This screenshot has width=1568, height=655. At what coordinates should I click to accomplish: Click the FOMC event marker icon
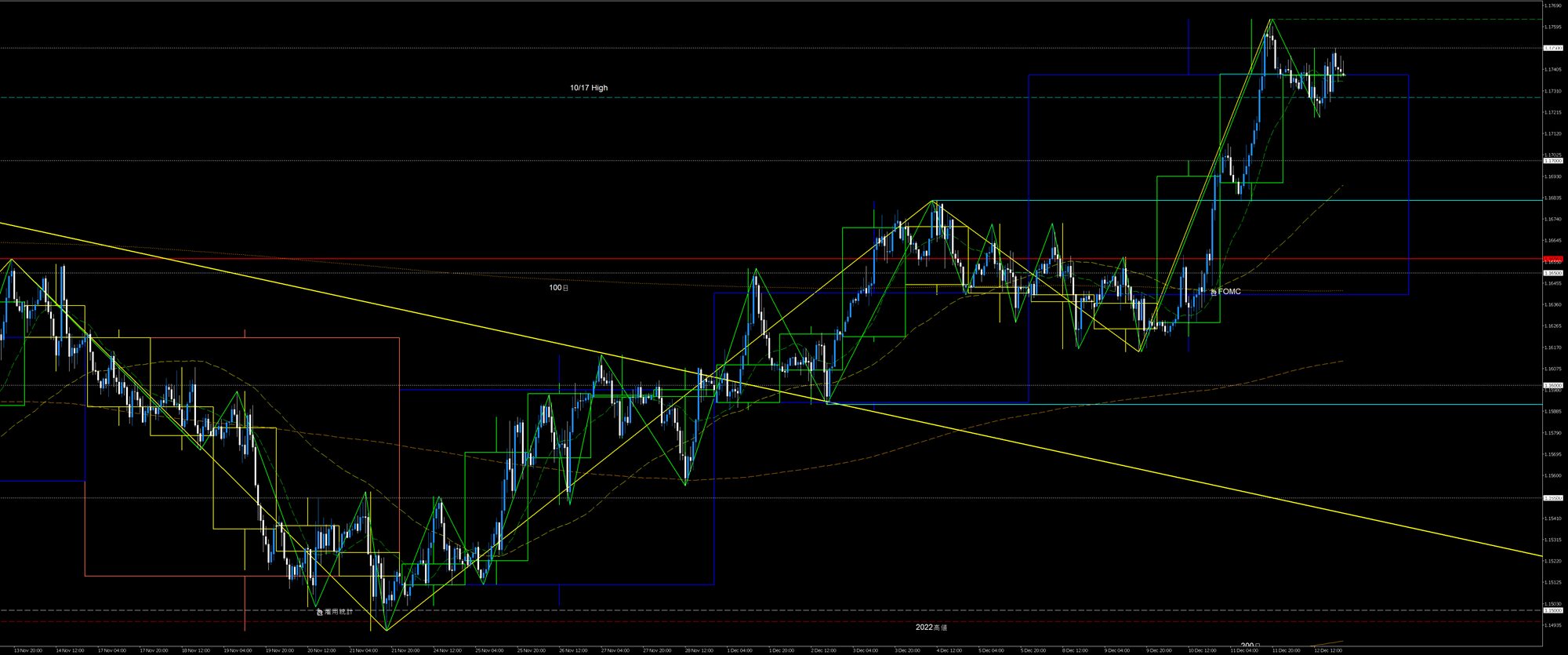pyautogui.click(x=1214, y=292)
